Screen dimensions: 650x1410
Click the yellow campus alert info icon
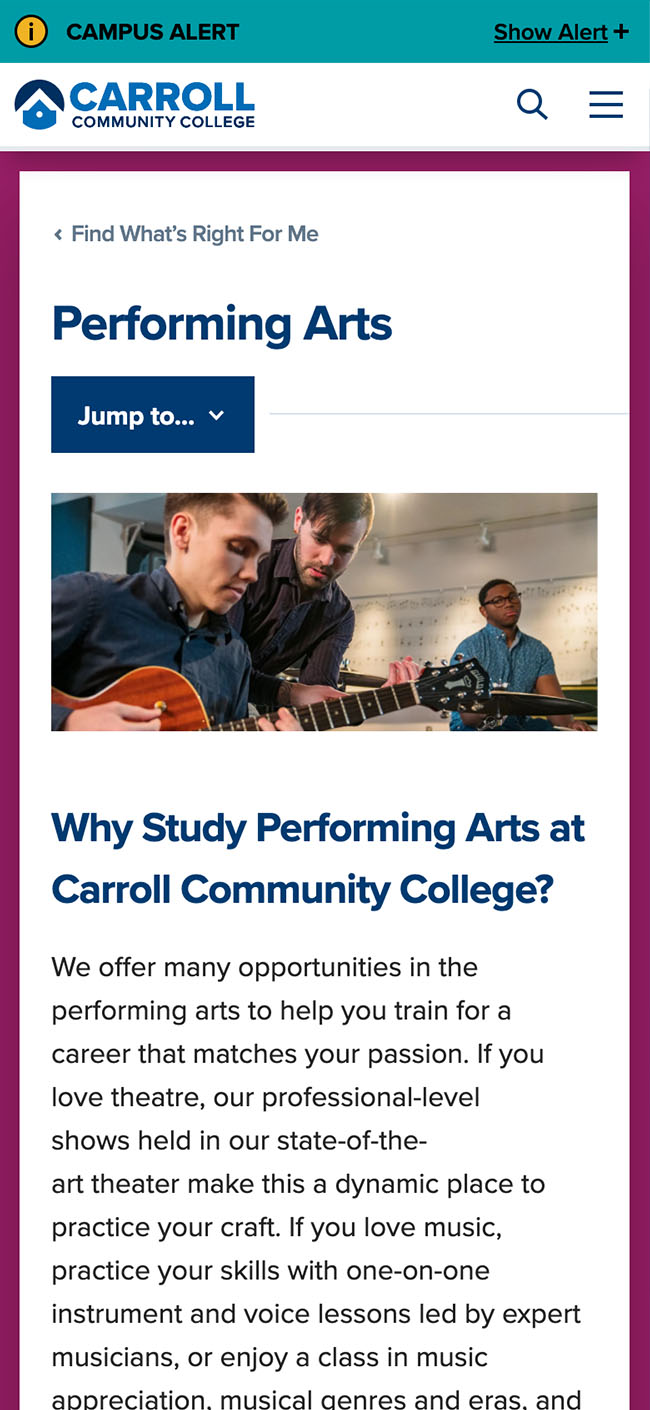(x=31, y=32)
